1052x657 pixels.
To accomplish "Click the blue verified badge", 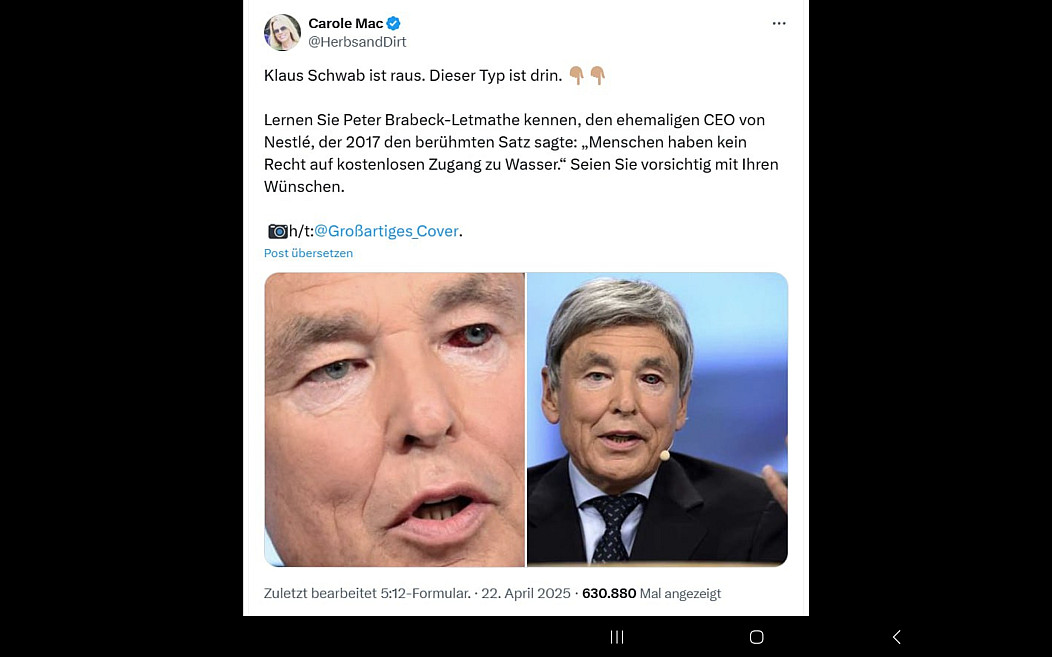I will point(394,23).
